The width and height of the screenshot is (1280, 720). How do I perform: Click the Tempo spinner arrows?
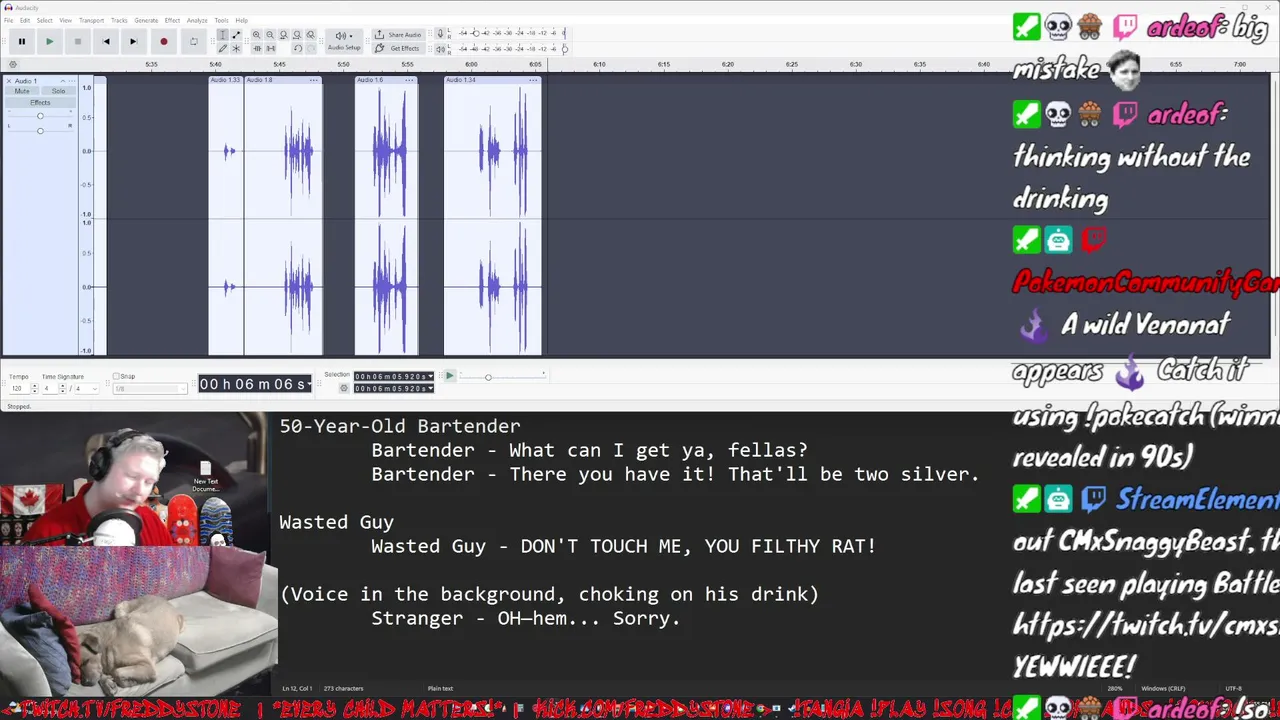(x=35, y=388)
